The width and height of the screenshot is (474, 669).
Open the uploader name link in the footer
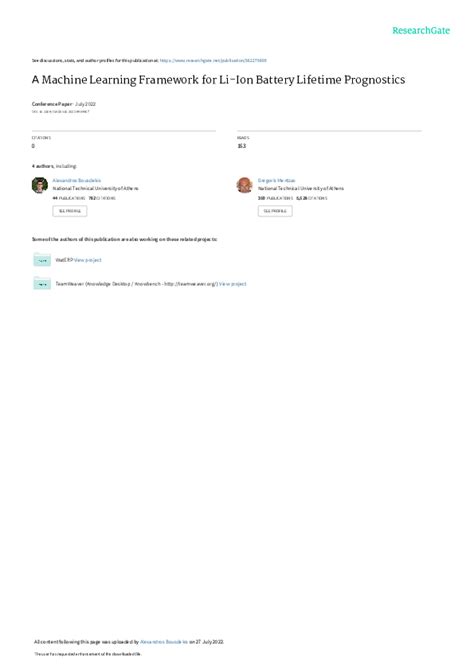click(x=164, y=642)
